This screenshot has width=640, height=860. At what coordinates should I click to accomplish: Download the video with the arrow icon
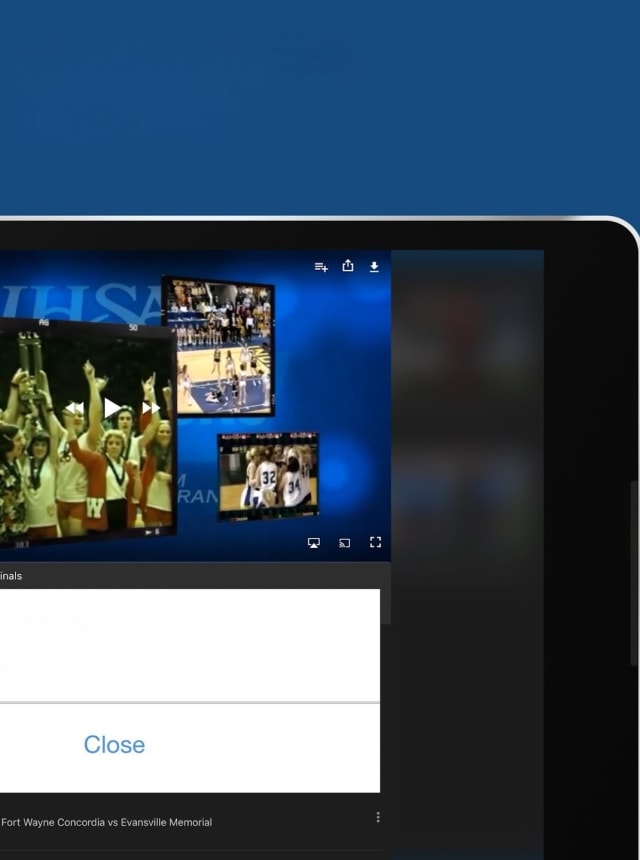click(374, 267)
